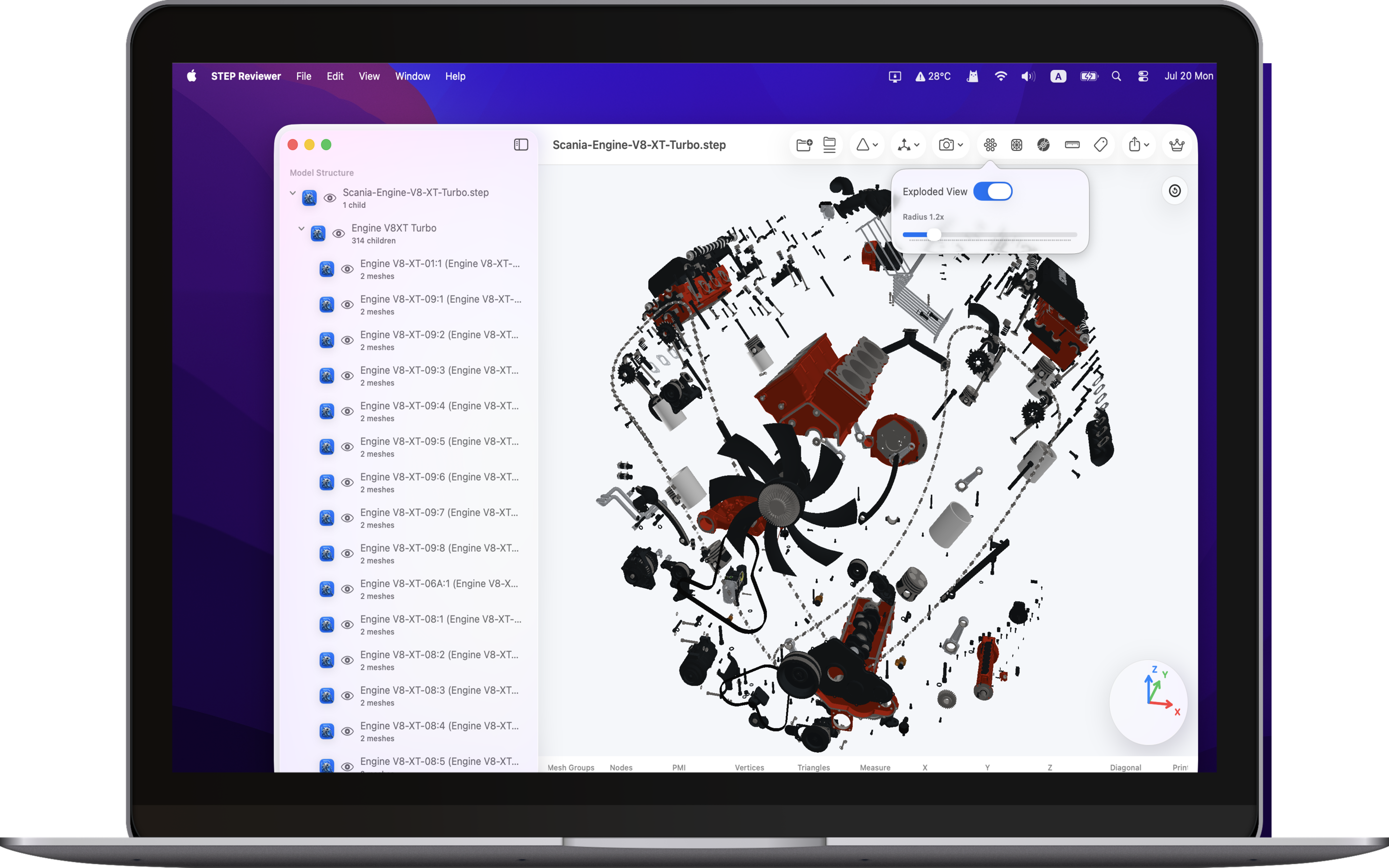This screenshot has width=1389, height=868.
Task: Click part icon of Engine V8-XT-08:2 row
Action: click(327, 661)
